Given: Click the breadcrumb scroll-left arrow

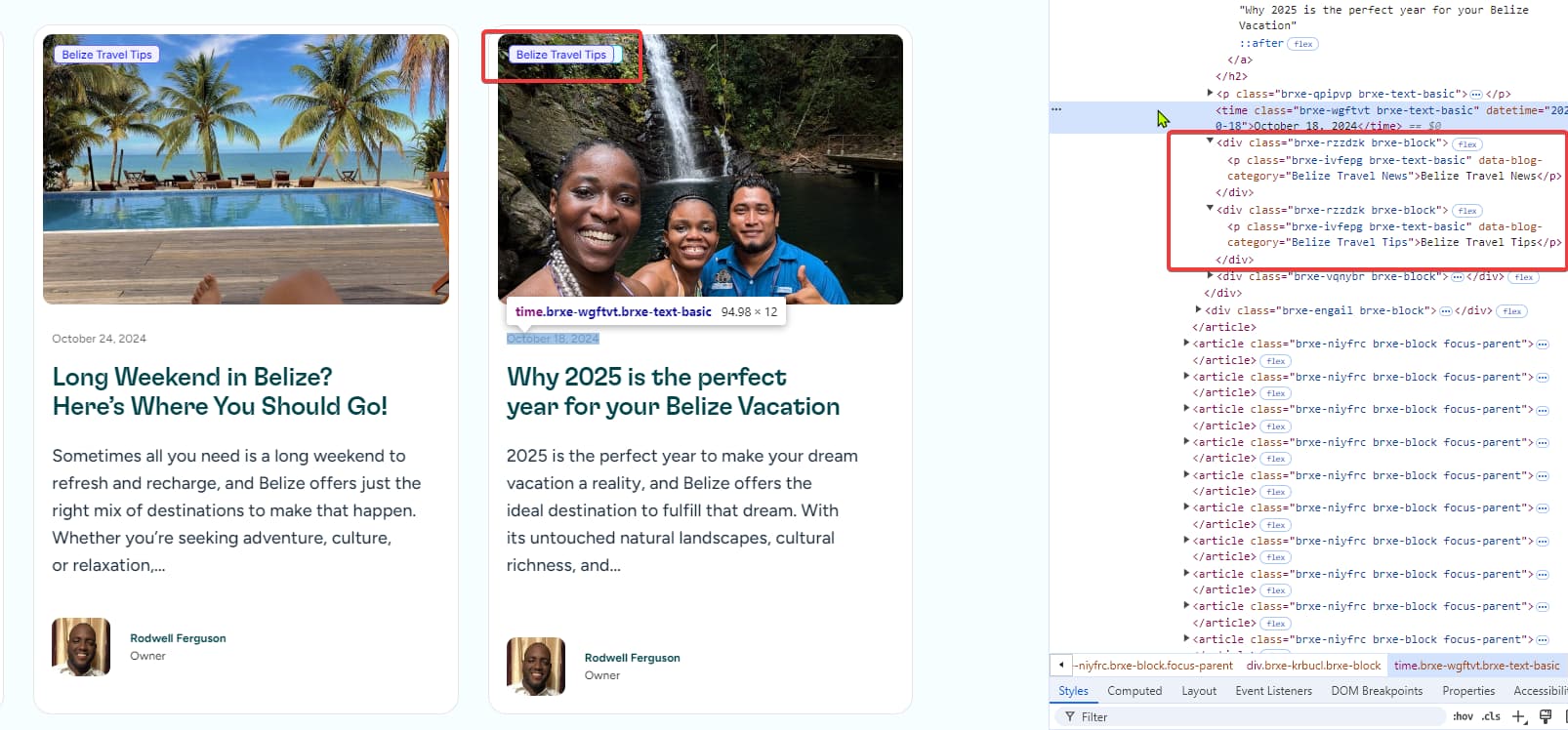Looking at the screenshot, I should [x=1061, y=666].
